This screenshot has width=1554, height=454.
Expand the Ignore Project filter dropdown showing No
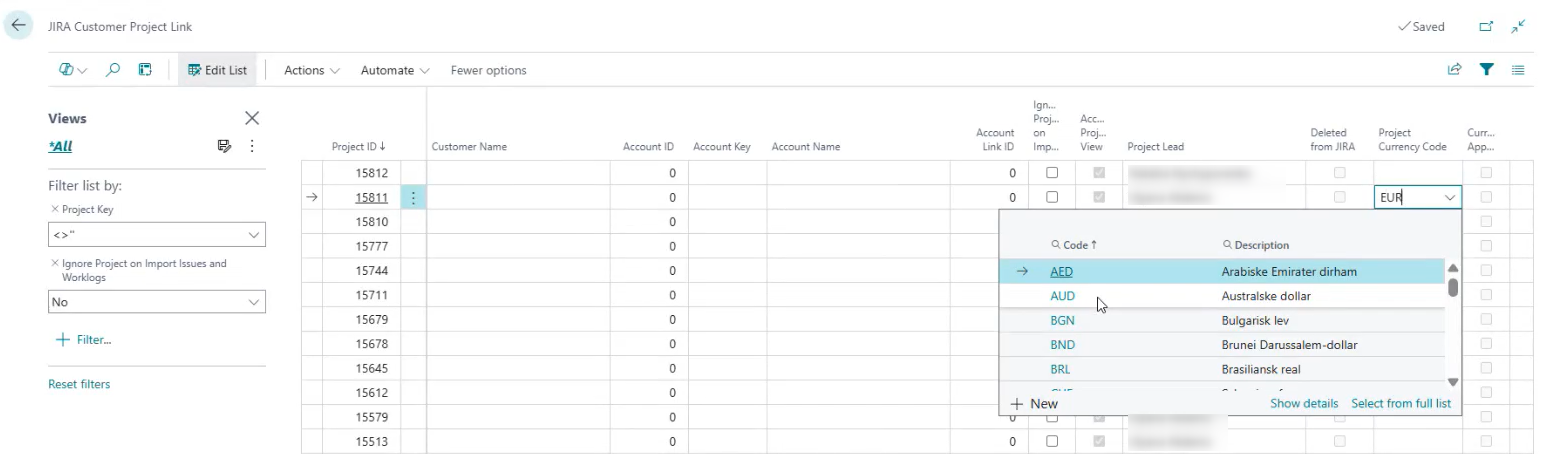pyautogui.click(x=253, y=302)
